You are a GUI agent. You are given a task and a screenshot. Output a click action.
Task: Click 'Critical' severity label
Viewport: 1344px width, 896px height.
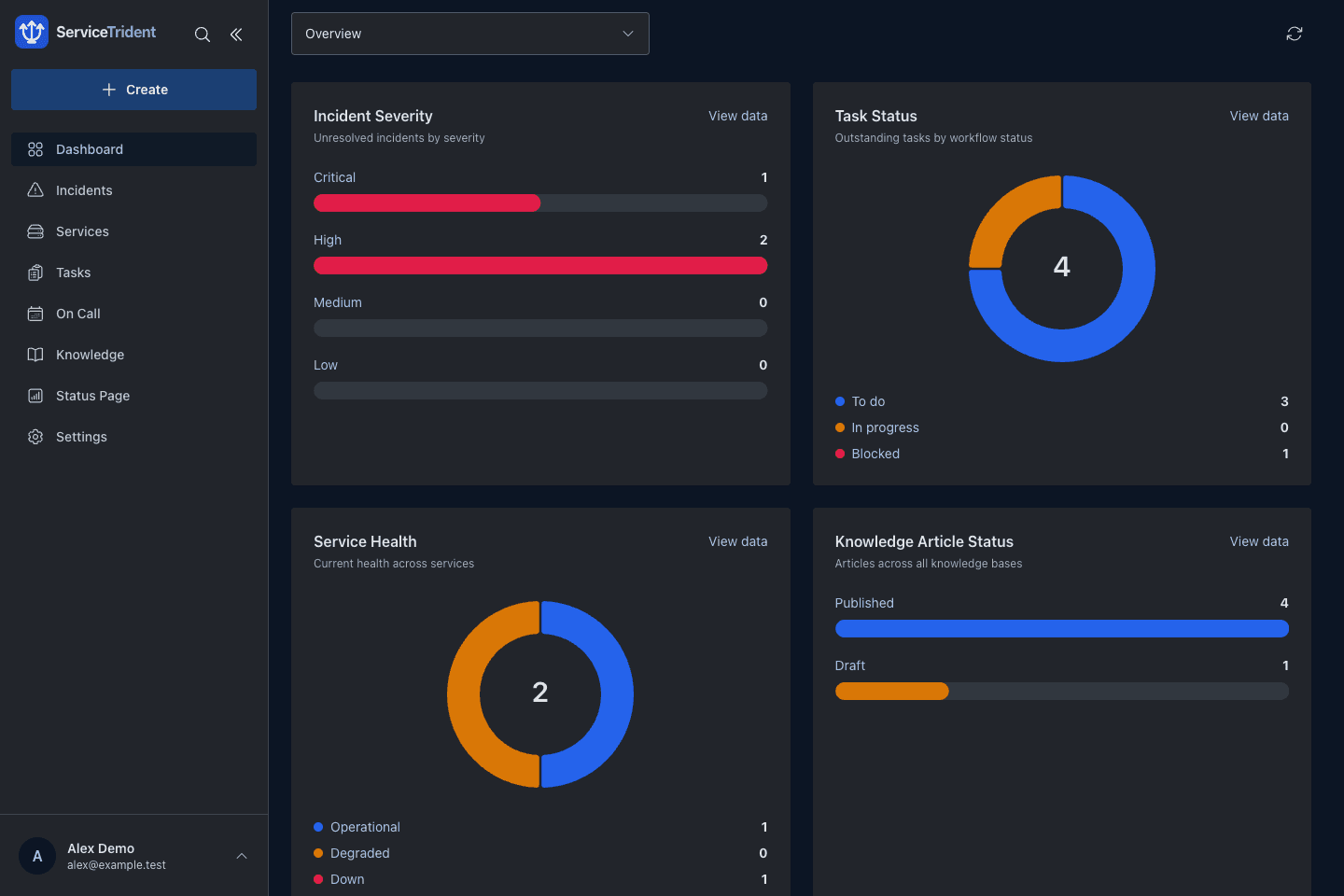[x=334, y=177]
